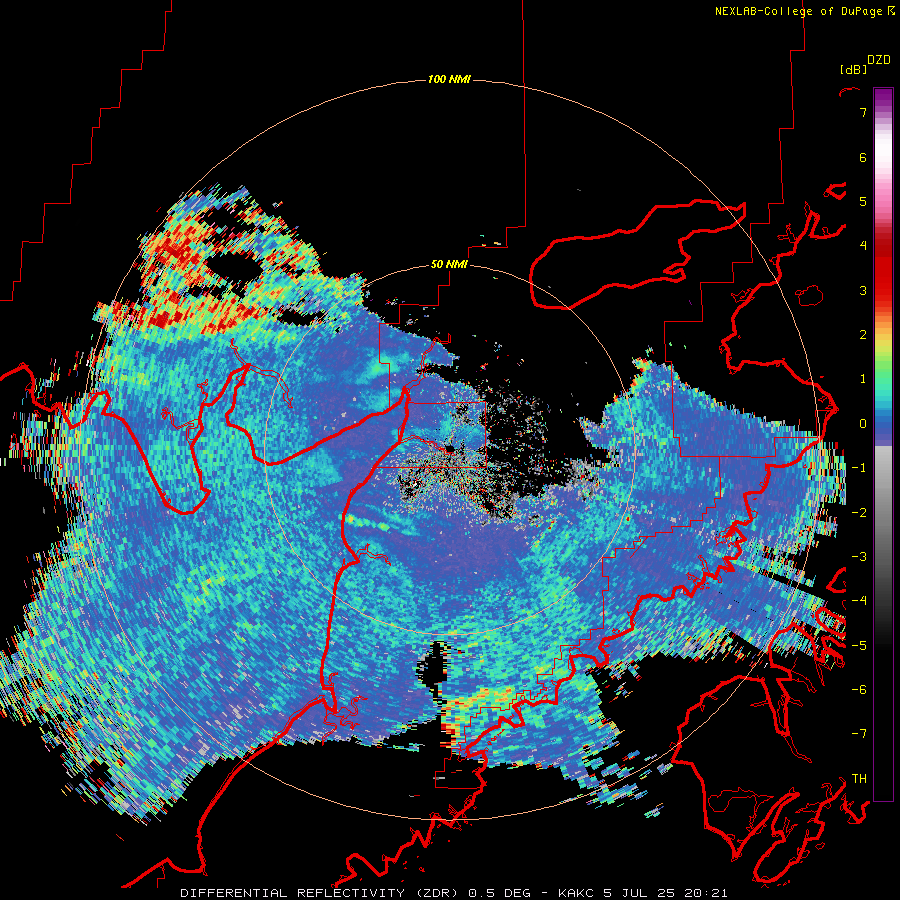Viewport: 900px width, 900px height.
Task: Click the colorbar tick label 2
Action: 863,335
